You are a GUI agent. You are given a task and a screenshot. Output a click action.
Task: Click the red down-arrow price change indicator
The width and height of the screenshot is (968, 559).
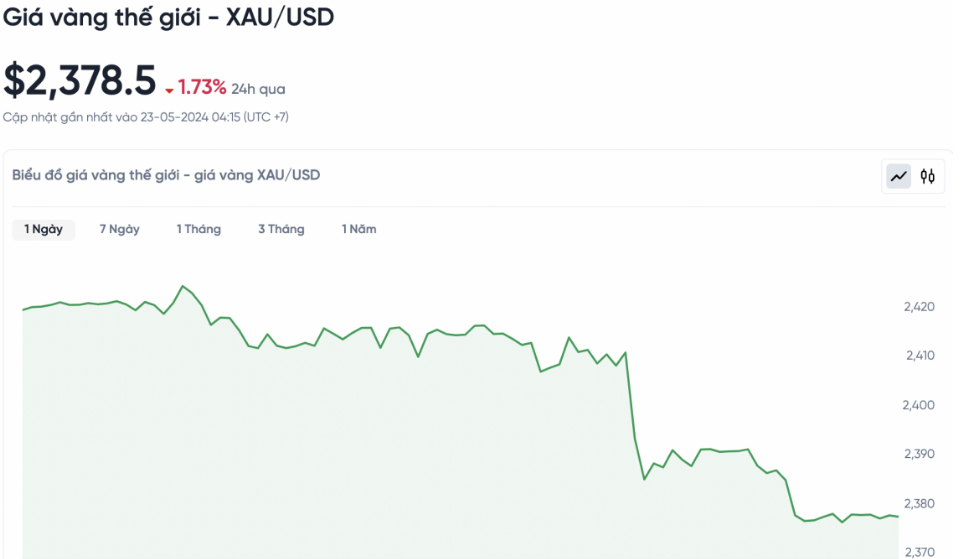[169, 91]
